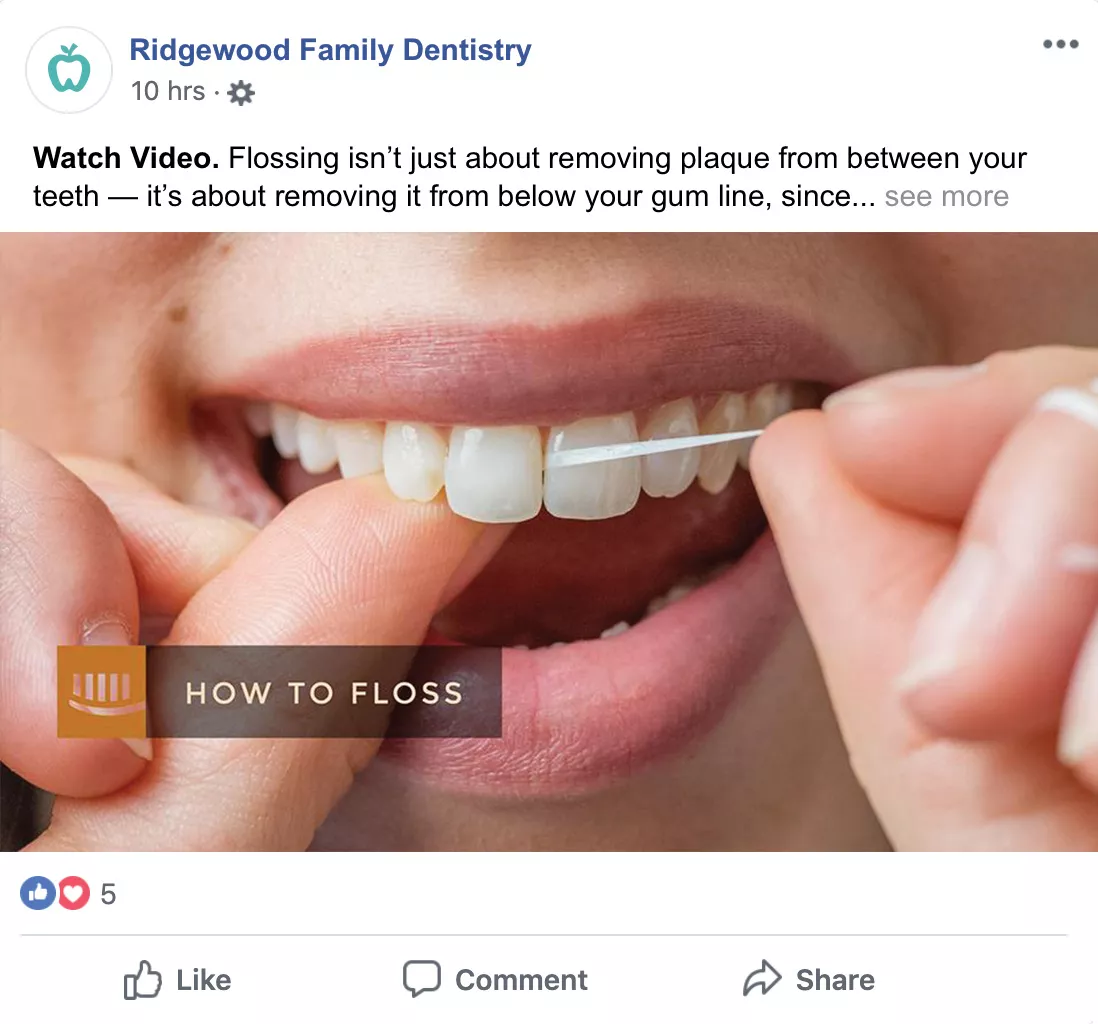
Task: Click the thumbs-up reaction icon below the video
Action: tap(39, 893)
